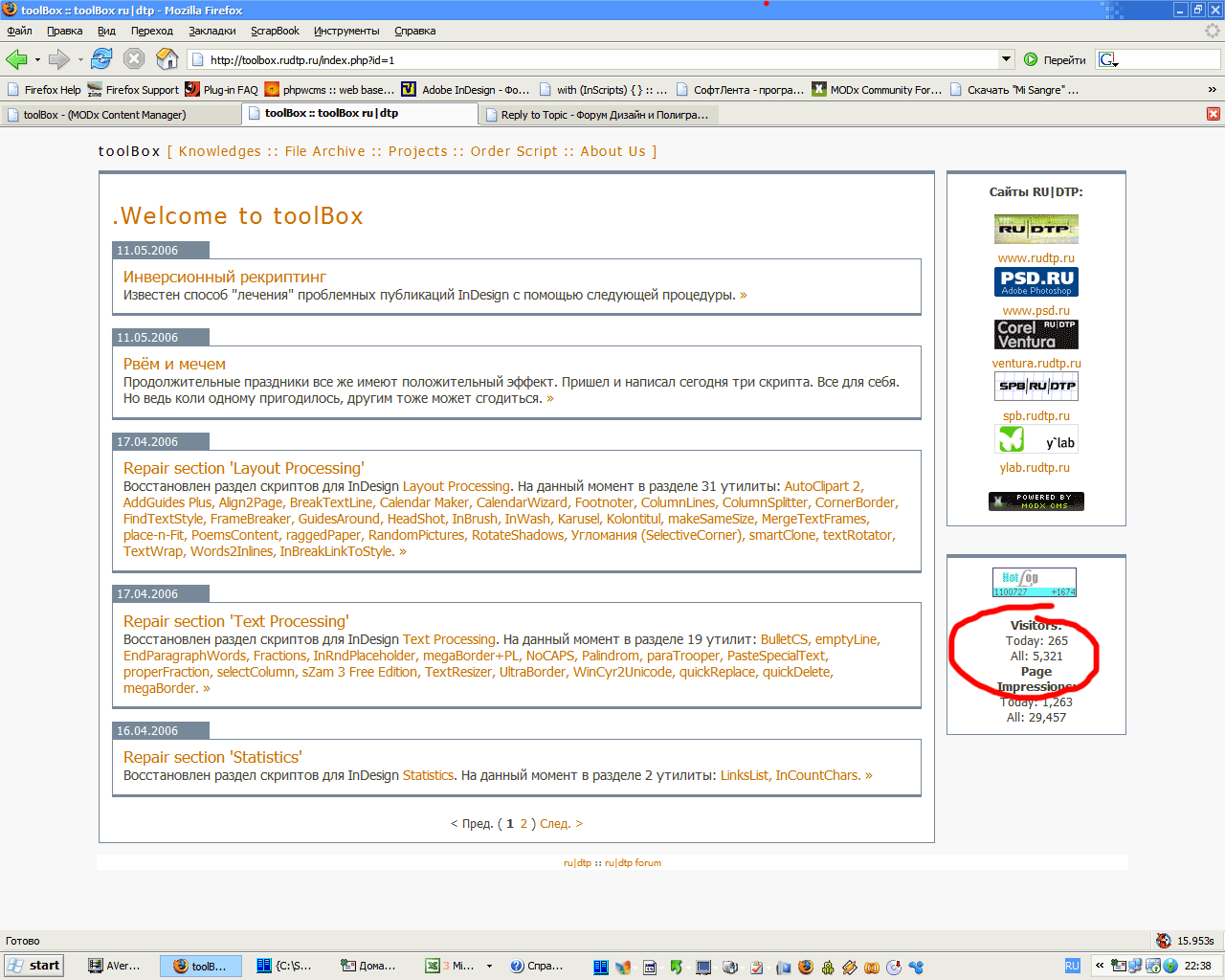Show more bookmarks with the overflow chevron
Image resolution: width=1225 pixels, height=980 pixels.
[1212, 90]
